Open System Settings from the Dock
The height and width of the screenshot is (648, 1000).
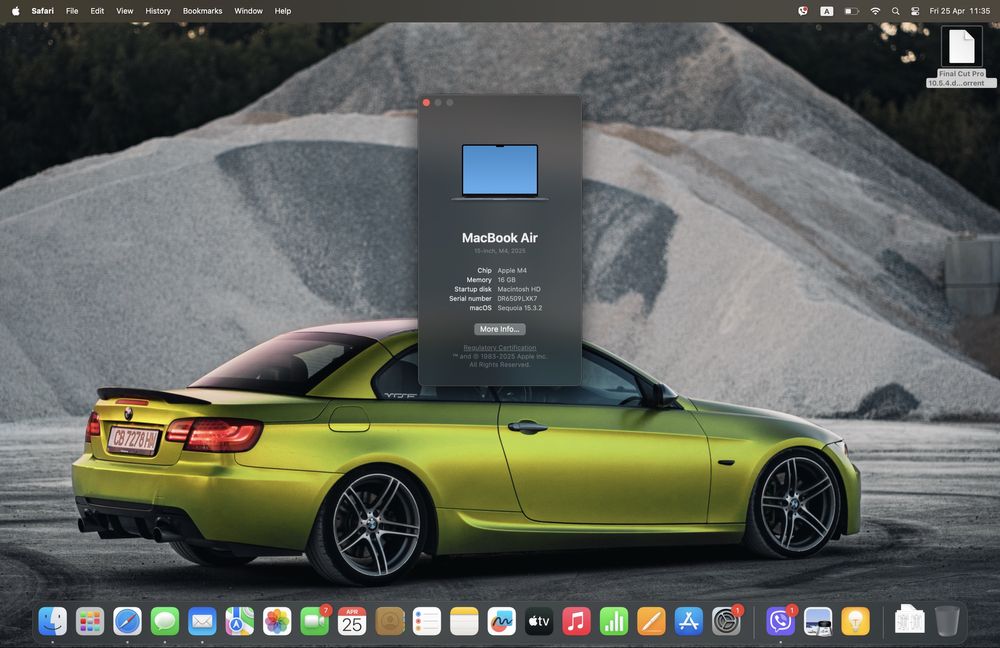(x=726, y=621)
